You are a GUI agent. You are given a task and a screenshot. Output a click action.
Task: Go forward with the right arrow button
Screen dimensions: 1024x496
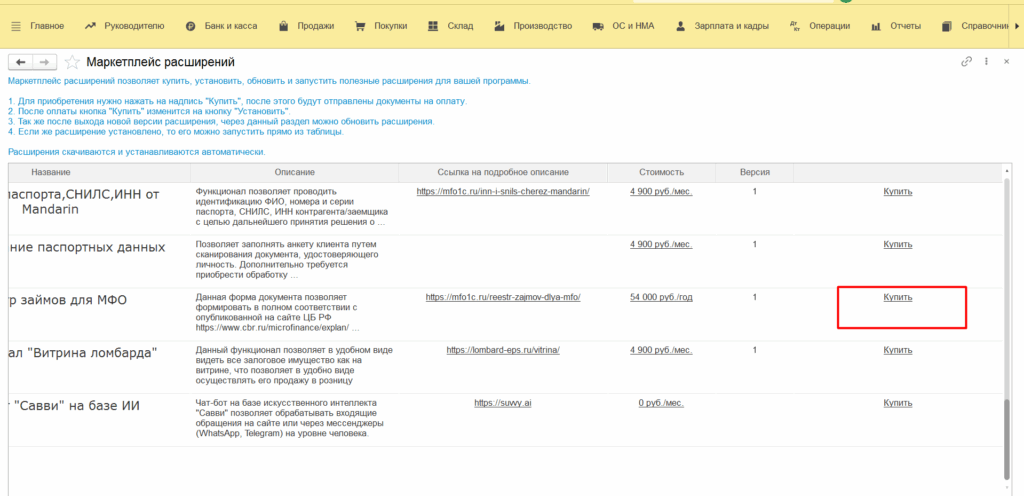pos(44,62)
